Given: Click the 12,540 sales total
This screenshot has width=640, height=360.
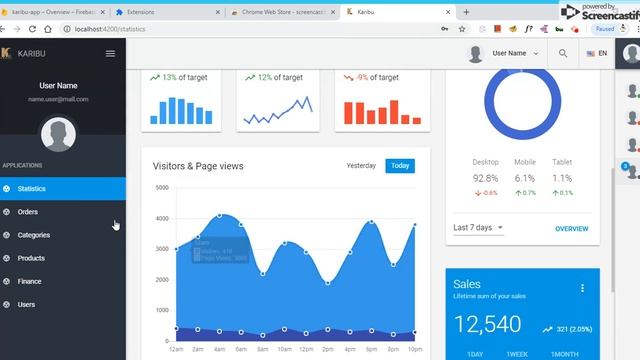Looking at the screenshot, I should [x=487, y=324].
